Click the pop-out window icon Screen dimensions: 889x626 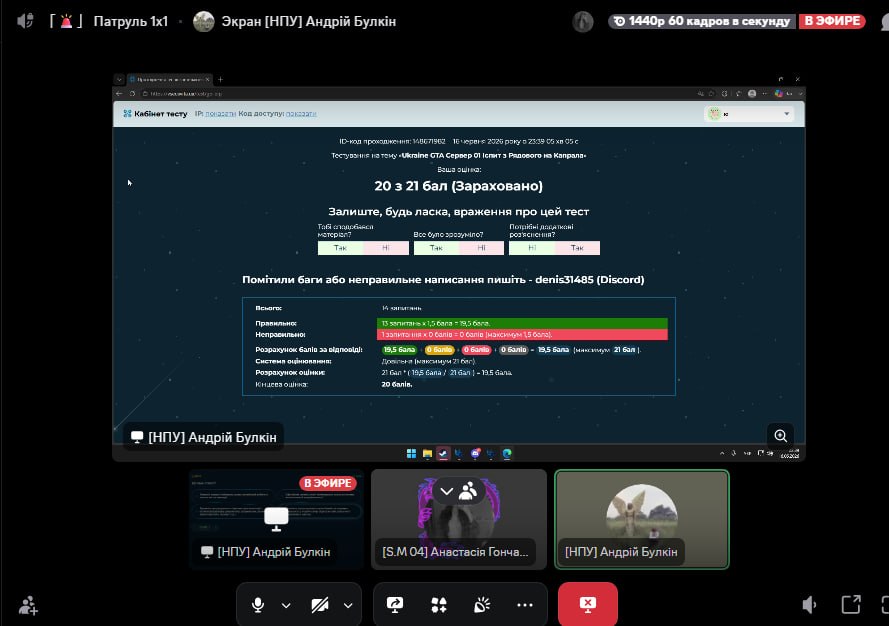(x=850, y=604)
